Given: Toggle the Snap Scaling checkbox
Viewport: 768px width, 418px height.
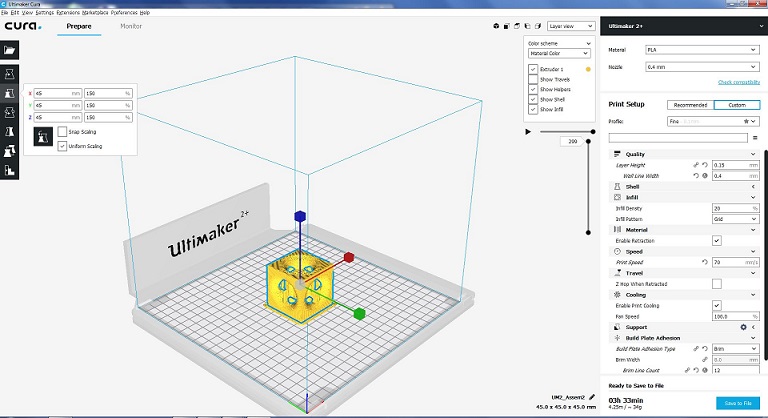Looking at the screenshot, I should tap(62, 132).
